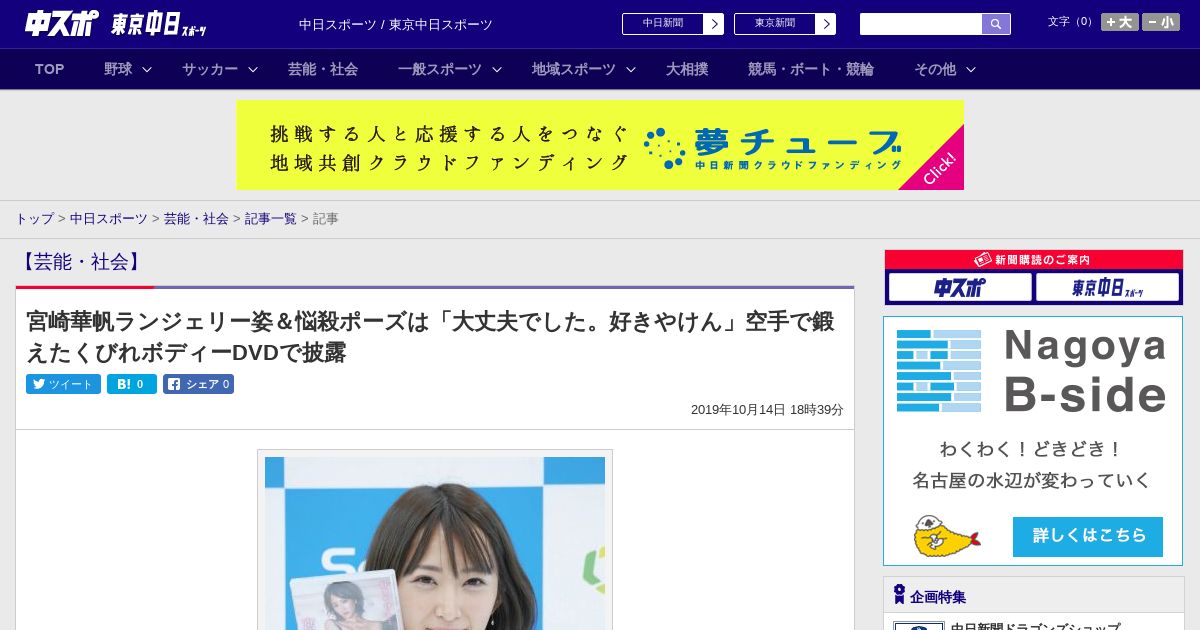Click the Chunichi Sports logo in the header

point(62,24)
